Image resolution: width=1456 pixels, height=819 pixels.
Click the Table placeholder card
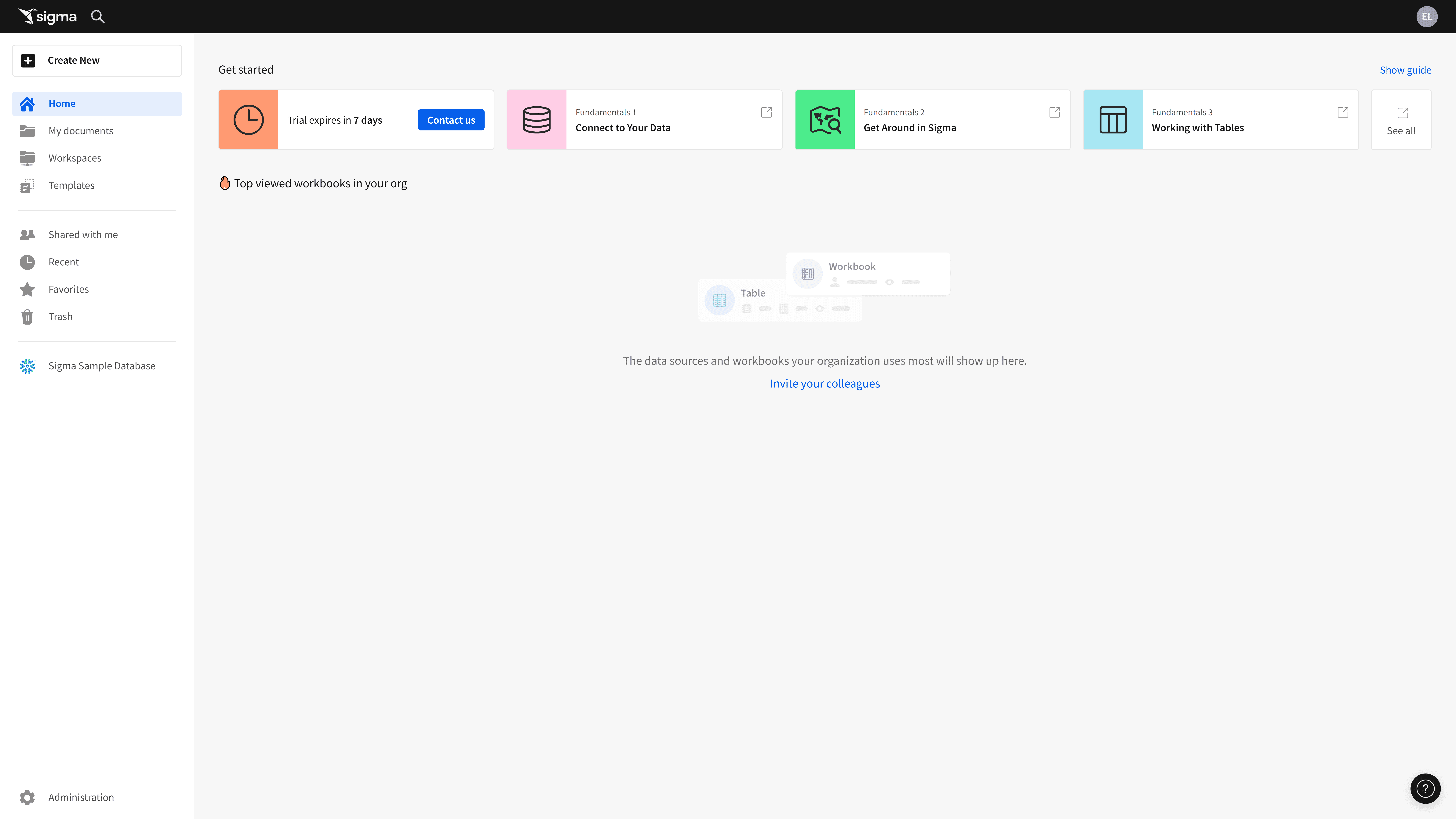pyautogui.click(x=780, y=300)
